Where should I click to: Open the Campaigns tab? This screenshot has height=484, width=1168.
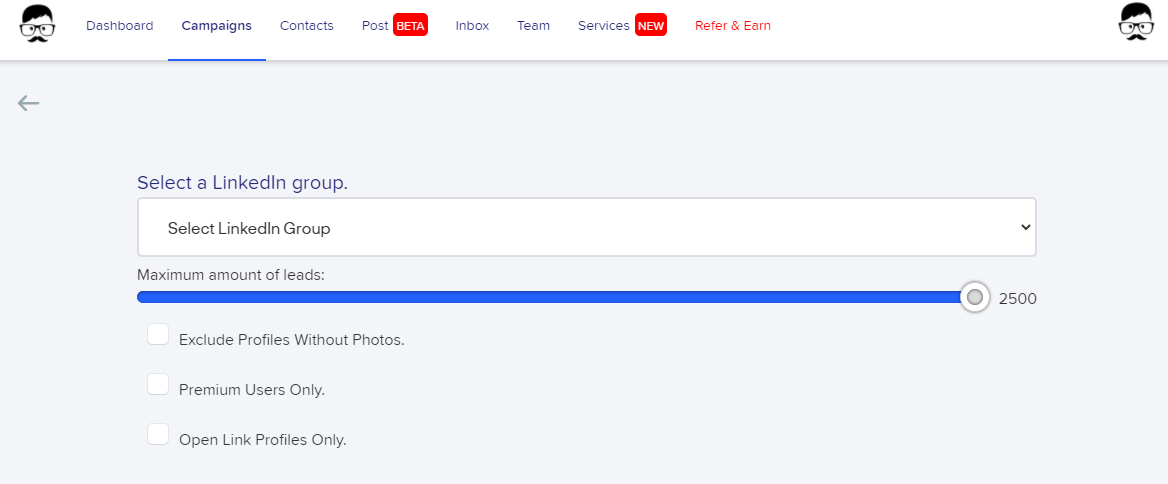[x=217, y=25]
